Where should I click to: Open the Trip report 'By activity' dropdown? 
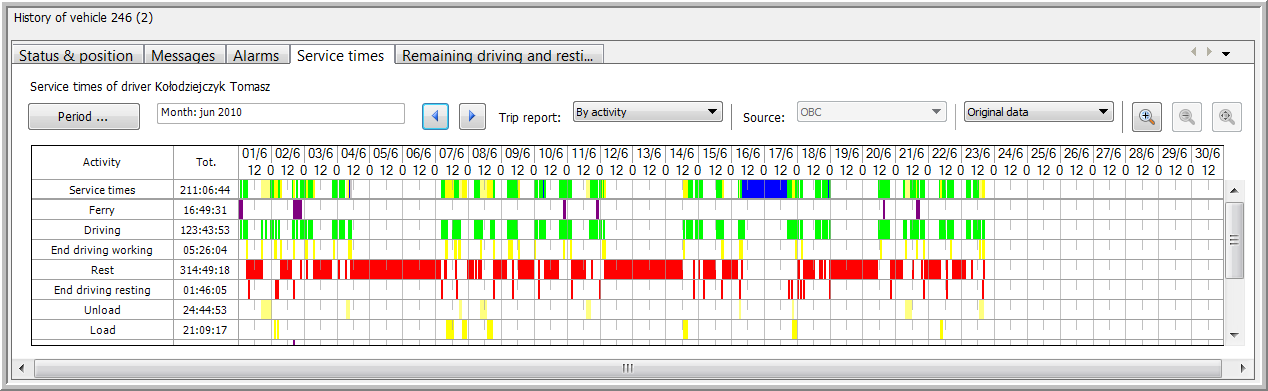tap(648, 112)
